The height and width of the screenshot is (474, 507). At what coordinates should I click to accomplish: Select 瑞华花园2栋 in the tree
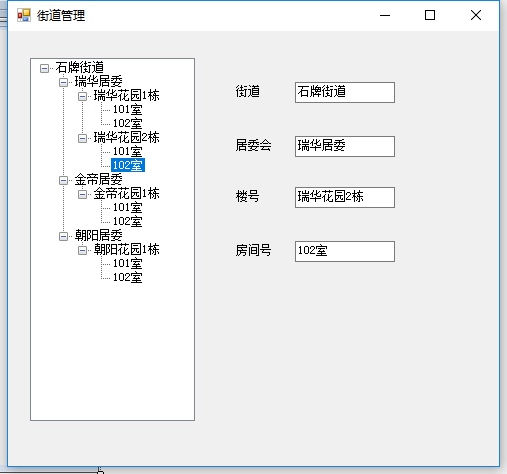(x=126, y=137)
